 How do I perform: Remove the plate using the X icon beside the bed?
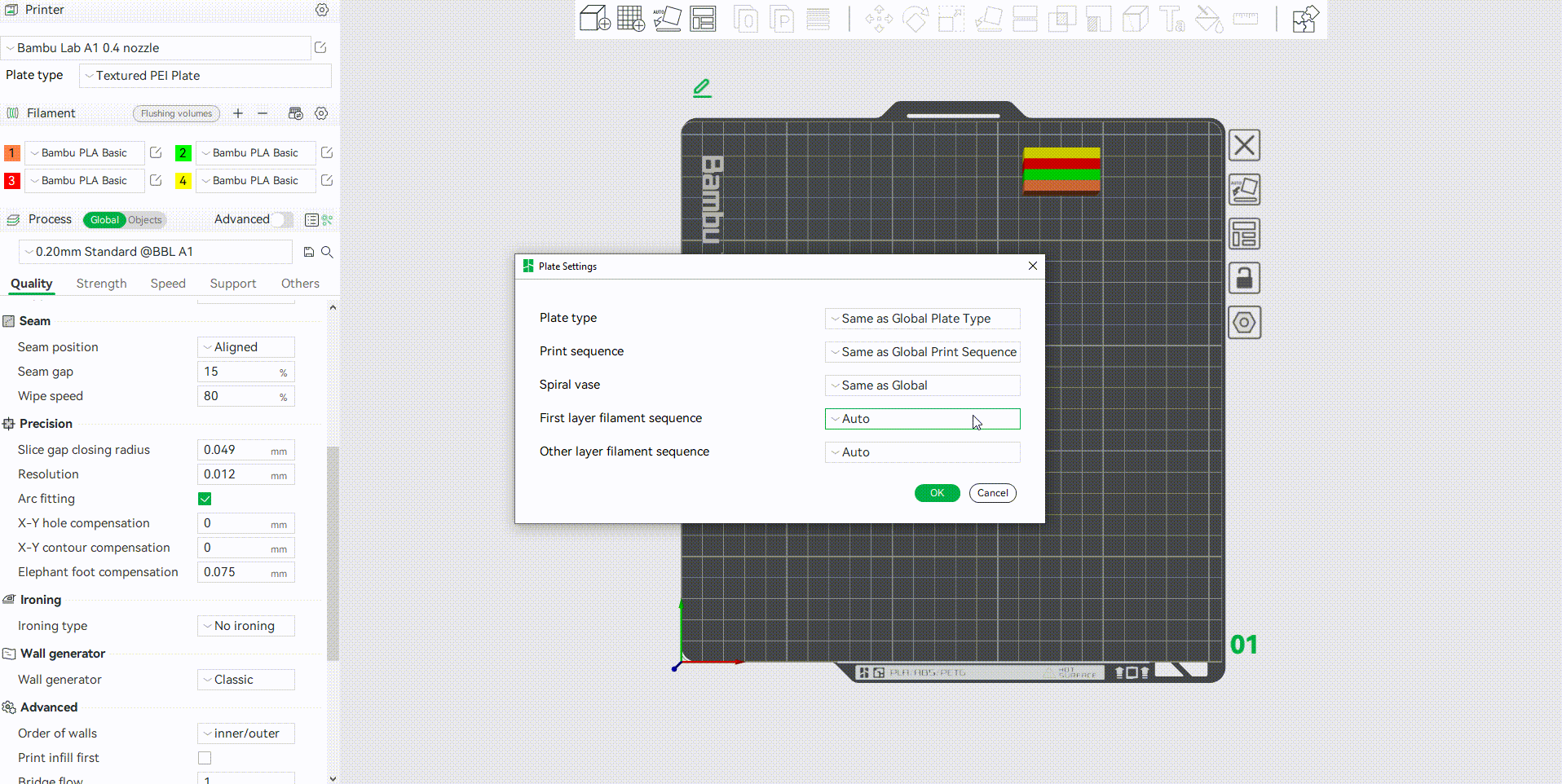(1244, 146)
